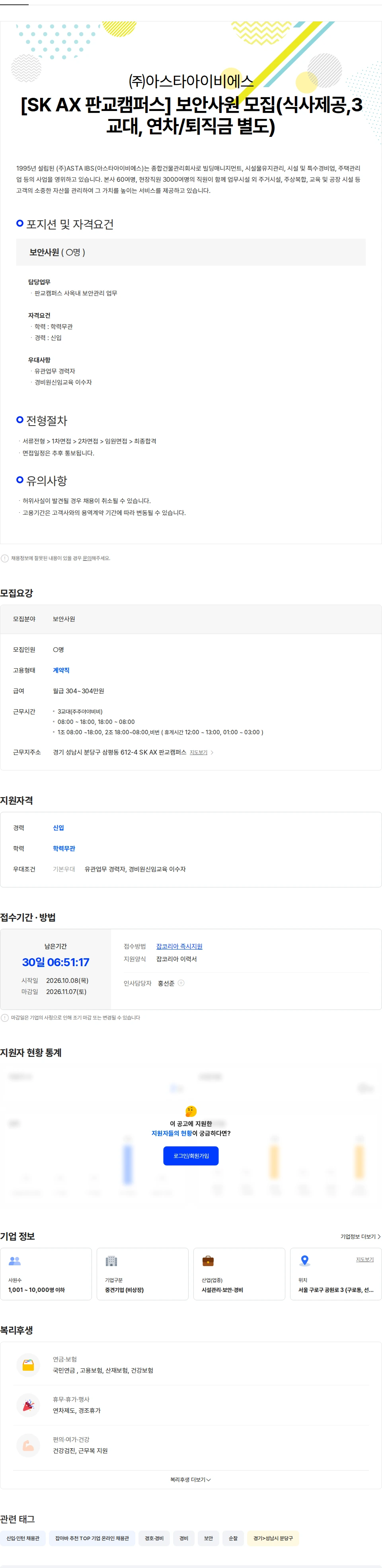Click 서울 구로구 공원로 3 location text
382x1568 pixels.
pyautogui.click(x=336, y=1290)
